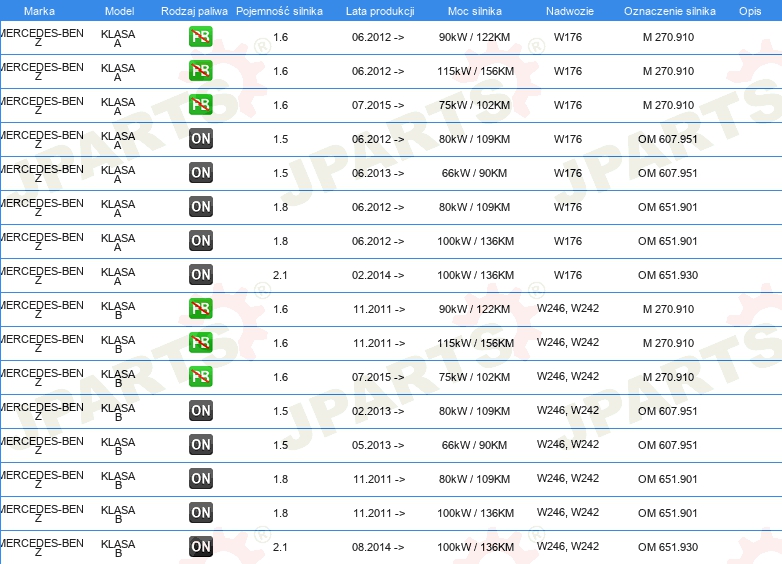Click the petrol icon for 90kW KLASA B

coord(200,309)
